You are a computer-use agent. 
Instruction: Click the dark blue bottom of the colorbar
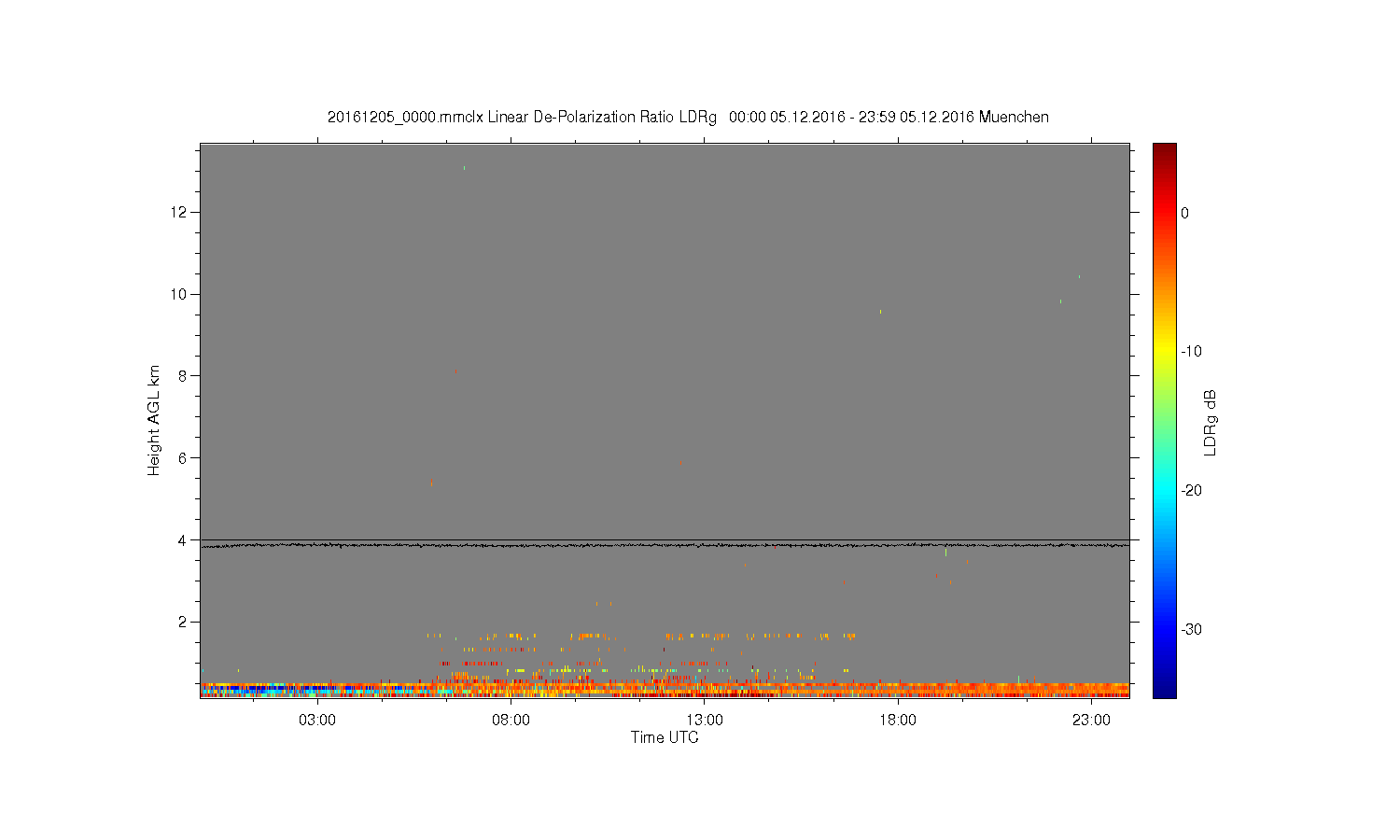(x=1165, y=689)
